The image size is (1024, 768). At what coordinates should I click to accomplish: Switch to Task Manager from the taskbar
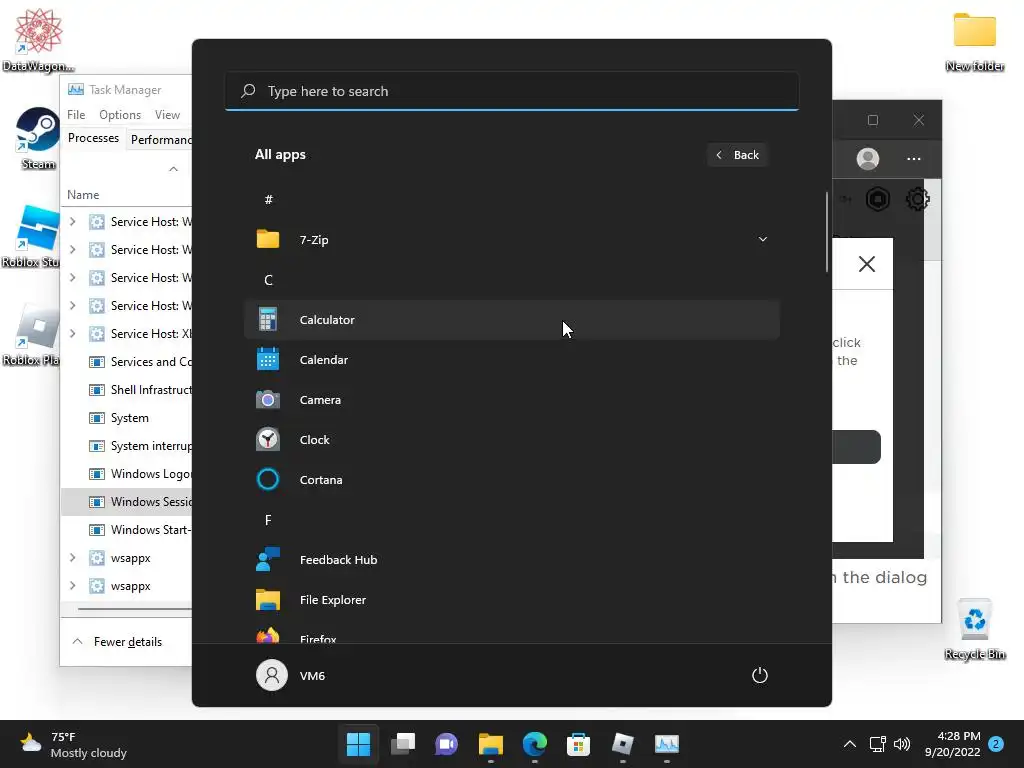point(667,744)
